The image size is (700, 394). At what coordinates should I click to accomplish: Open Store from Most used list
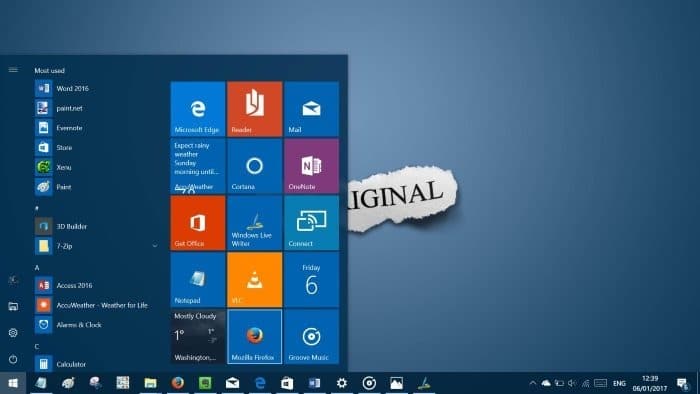(97, 147)
